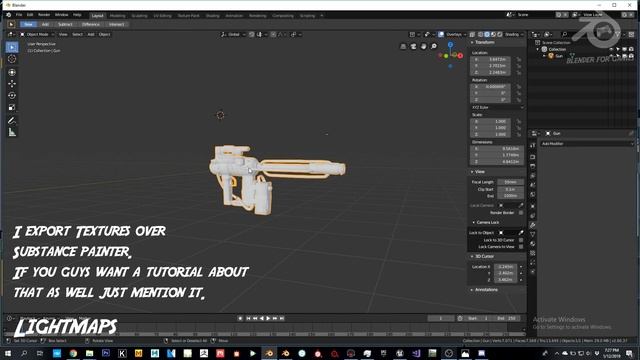This screenshot has height=360, width=640.
Task: Pick the Annotate pencil tool
Action: click(12, 120)
